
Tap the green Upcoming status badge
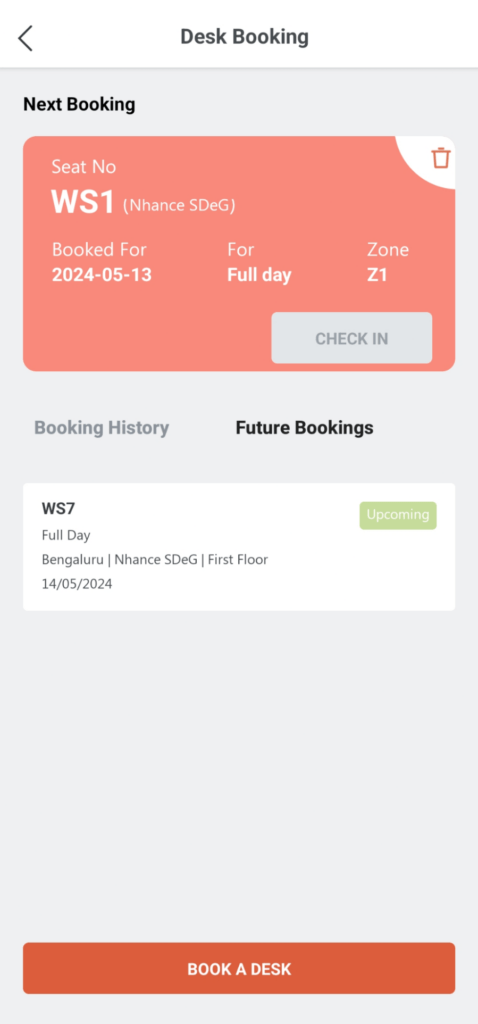tap(398, 515)
